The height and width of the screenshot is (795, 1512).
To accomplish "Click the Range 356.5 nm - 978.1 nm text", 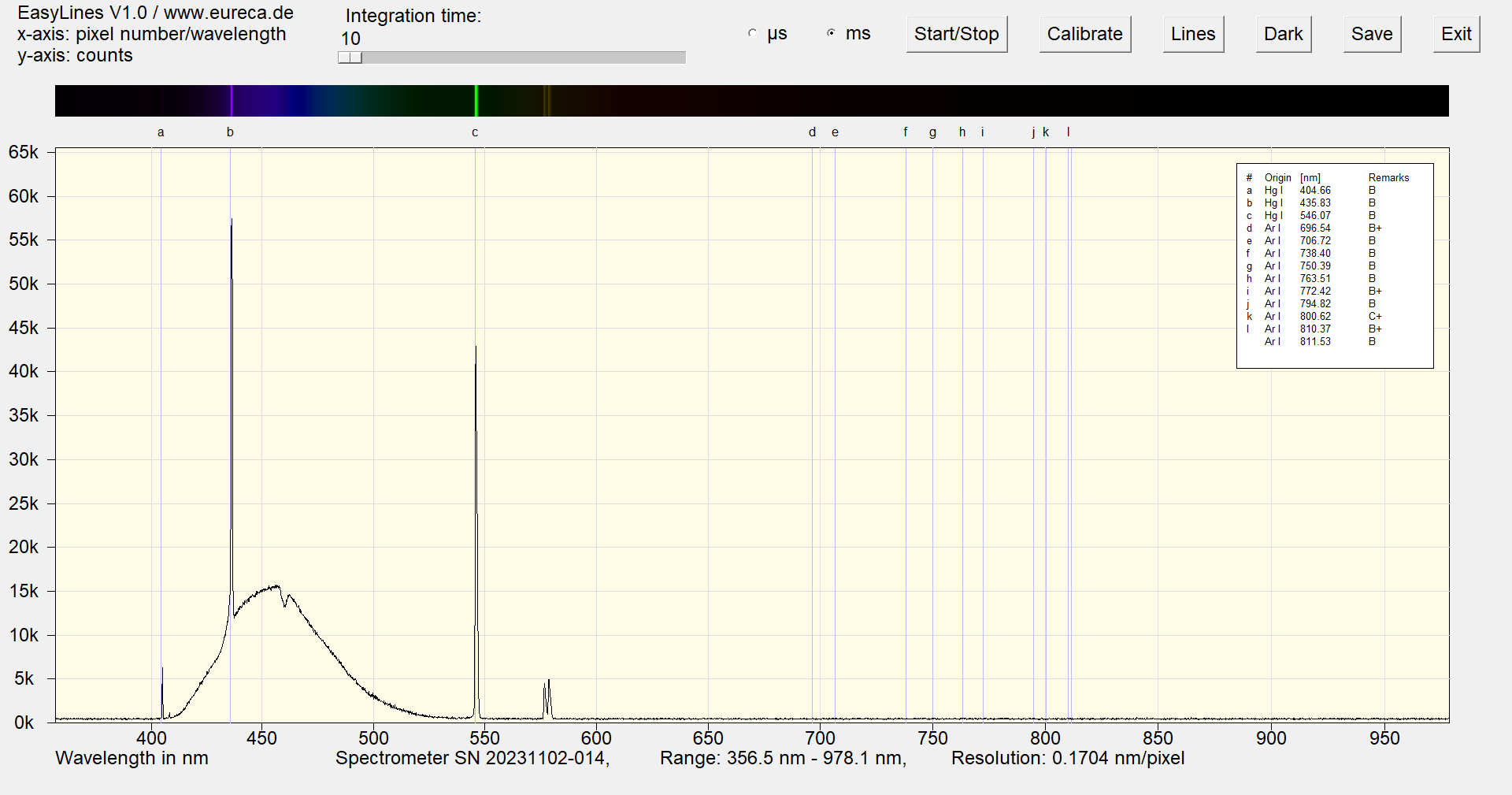I will pyautogui.click(x=783, y=759).
